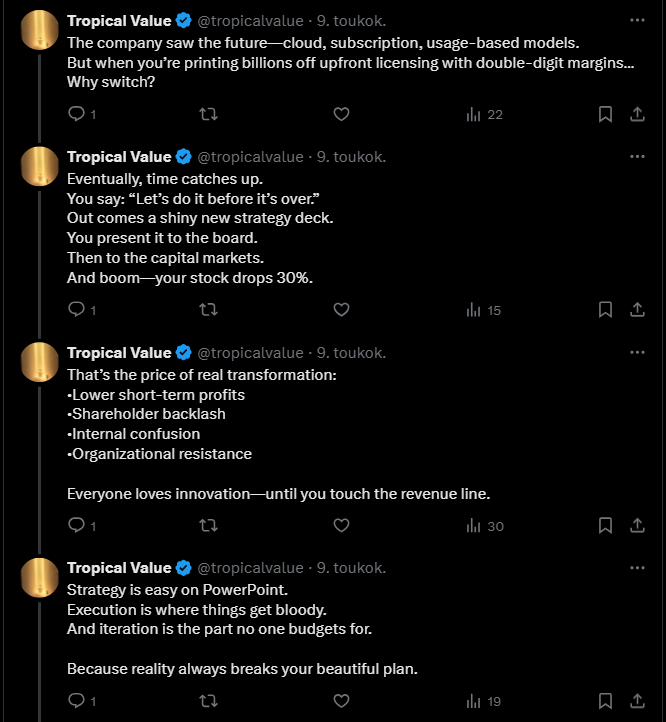
Task: Reply to the 'Why switch?' tweet
Action: click(x=76, y=114)
